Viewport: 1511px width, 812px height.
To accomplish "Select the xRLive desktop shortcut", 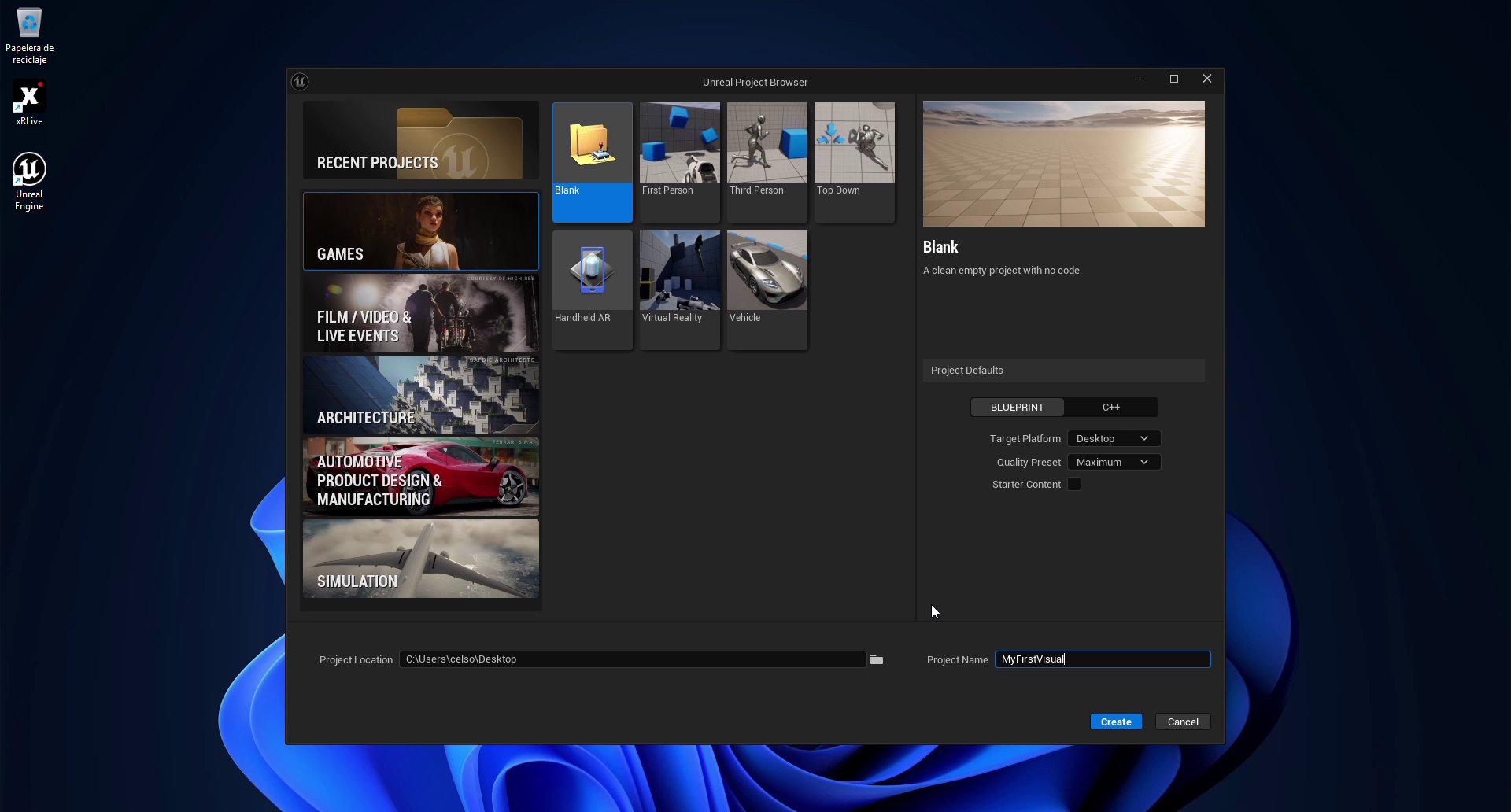I will pyautogui.click(x=29, y=102).
